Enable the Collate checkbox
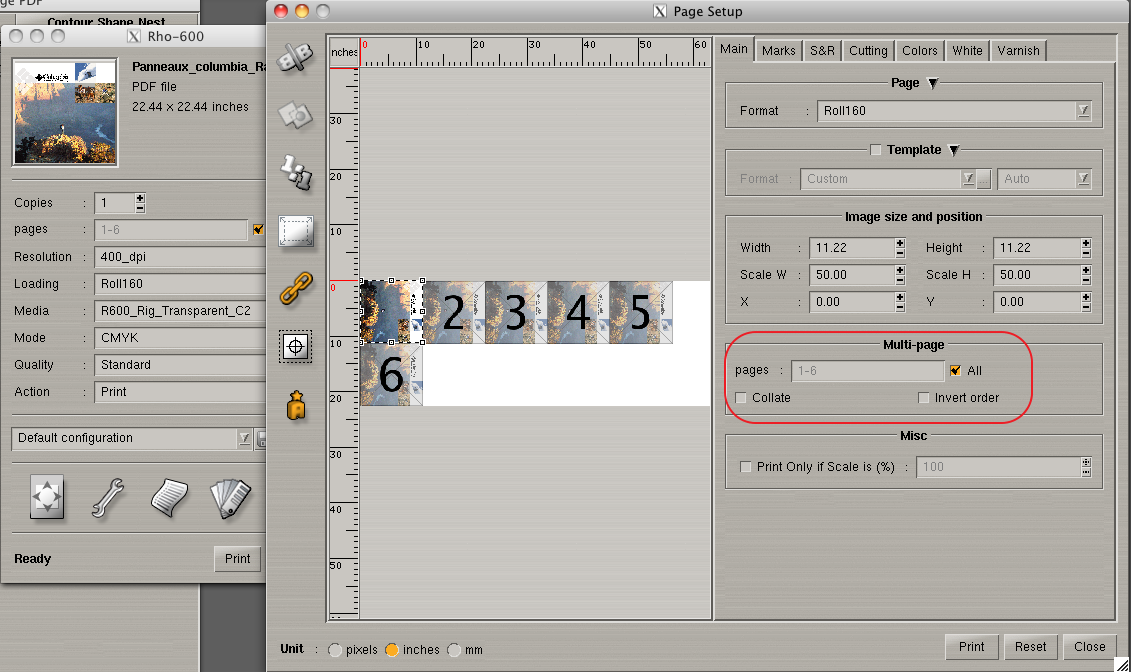Image resolution: width=1131 pixels, height=672 pixels. pyautogui.click(x=741, y=398)
